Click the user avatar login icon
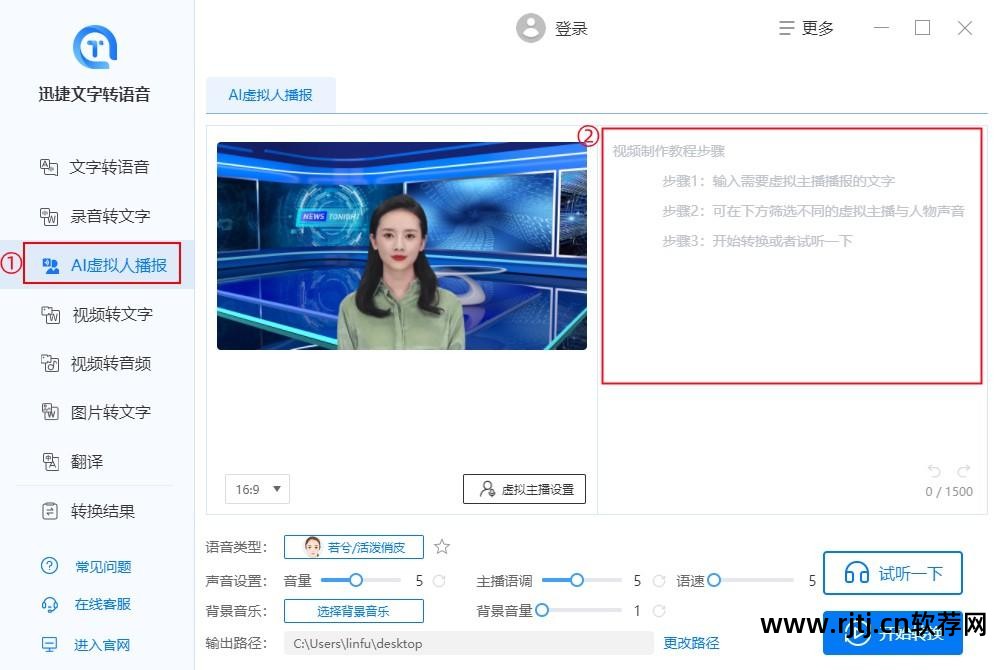Screen dimensions: 996x670 (530, 28)
